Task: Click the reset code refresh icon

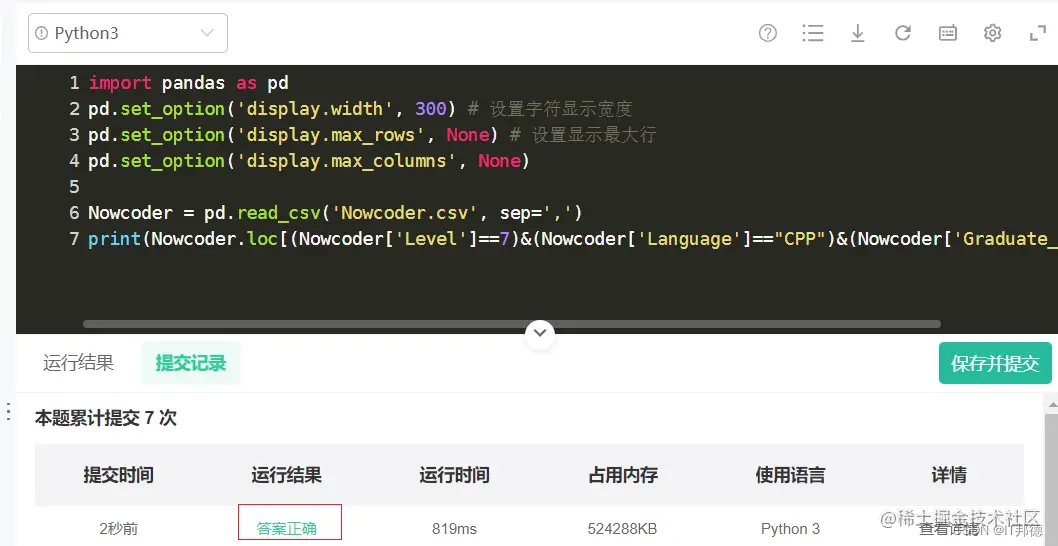Action: 903,33
